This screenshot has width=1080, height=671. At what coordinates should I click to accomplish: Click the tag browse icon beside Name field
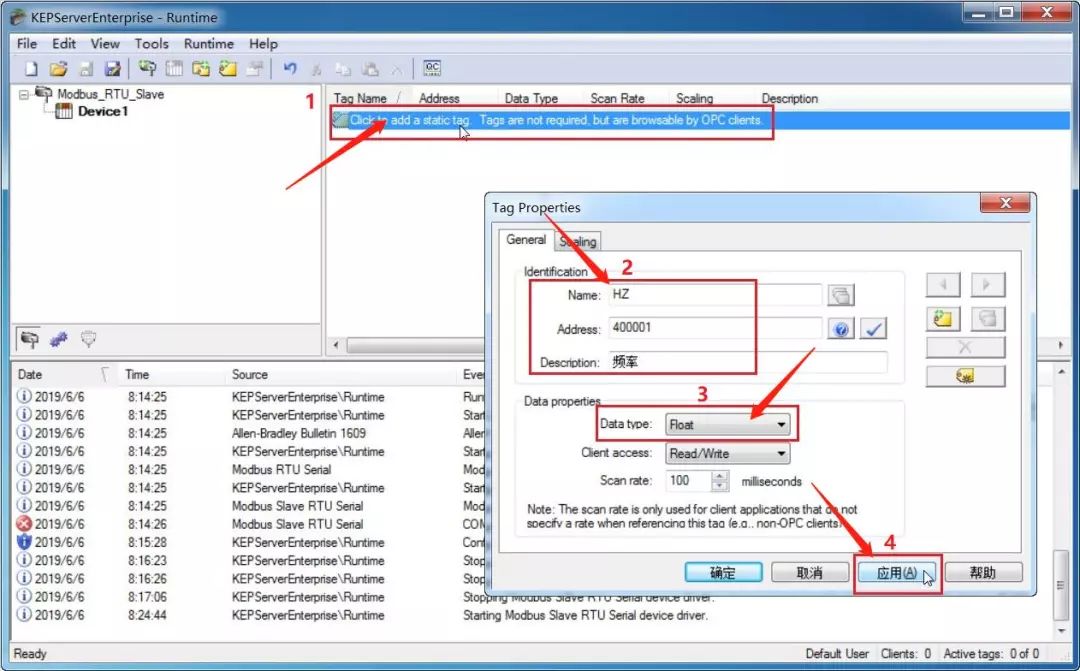pyautogui.click(x=841, y=296)
